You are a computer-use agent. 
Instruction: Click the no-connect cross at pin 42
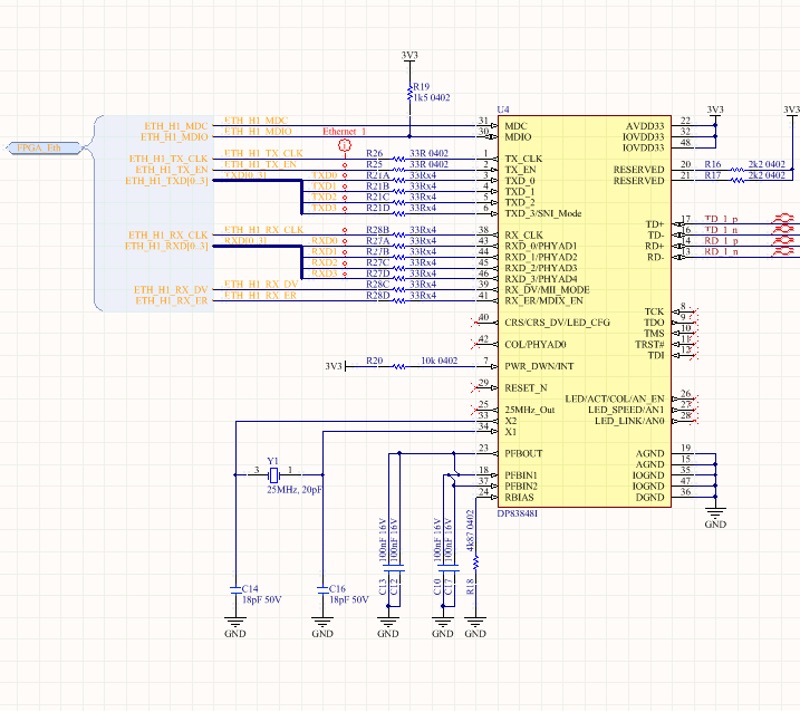[475, 344]
